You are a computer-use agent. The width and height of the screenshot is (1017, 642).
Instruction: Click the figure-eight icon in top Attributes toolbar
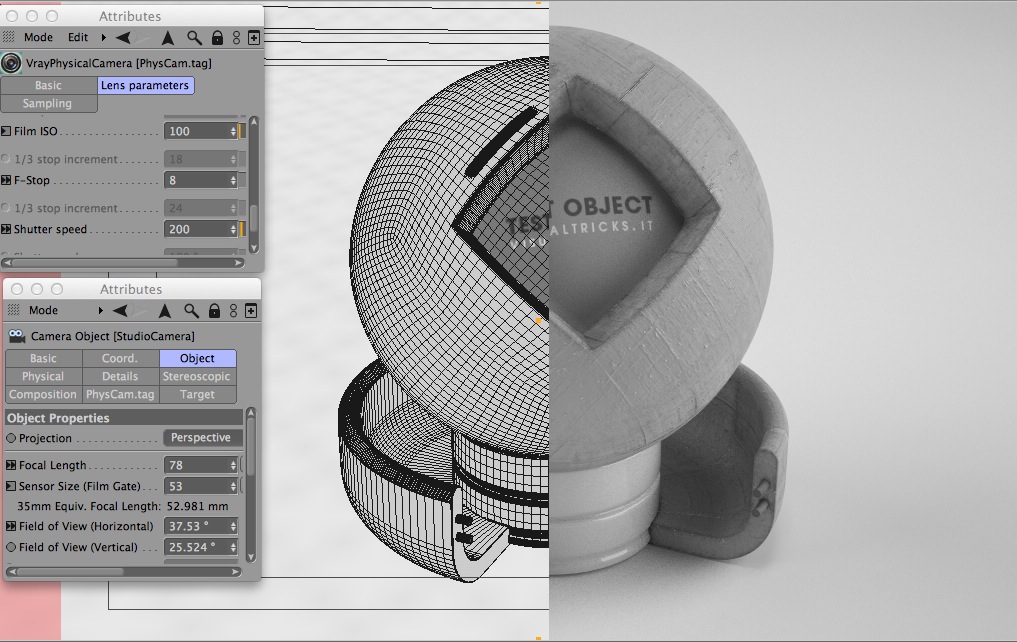[x=236, y=38]
